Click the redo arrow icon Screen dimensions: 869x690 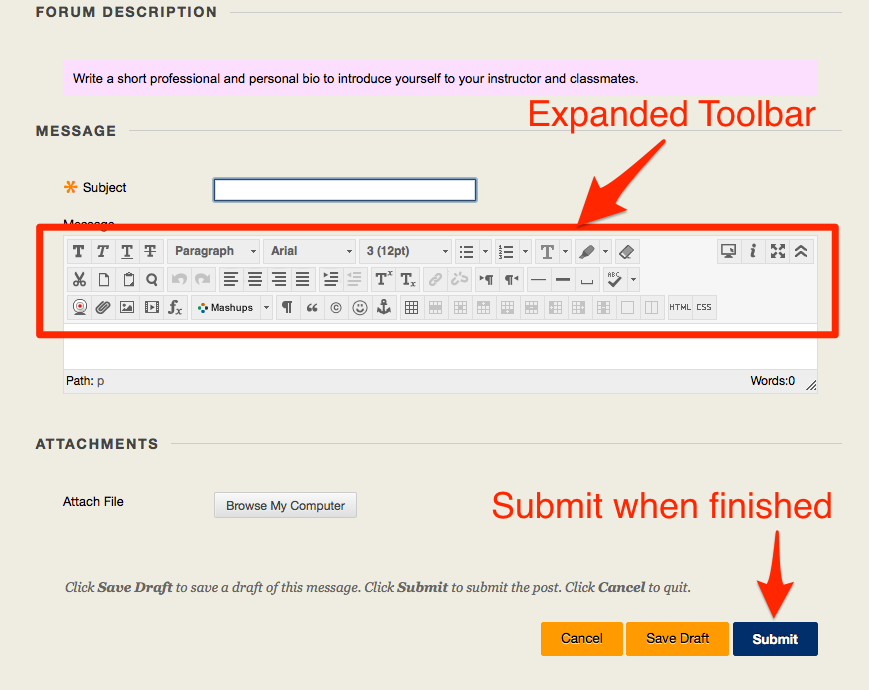point(203,280)
